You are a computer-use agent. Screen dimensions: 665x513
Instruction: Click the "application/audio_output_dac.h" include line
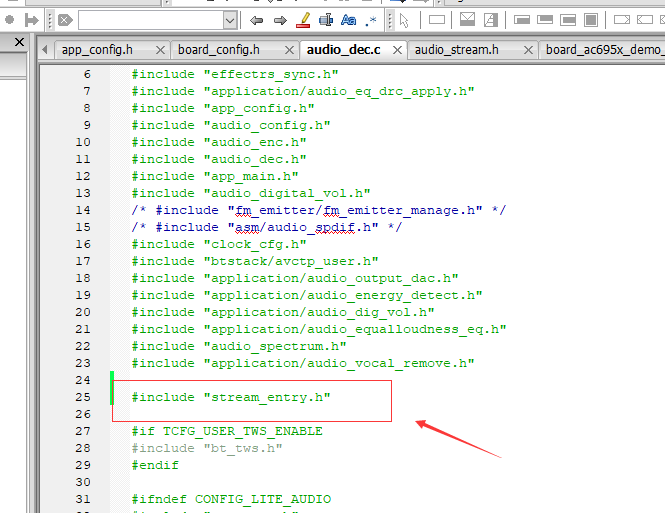[x=295, y=278]
